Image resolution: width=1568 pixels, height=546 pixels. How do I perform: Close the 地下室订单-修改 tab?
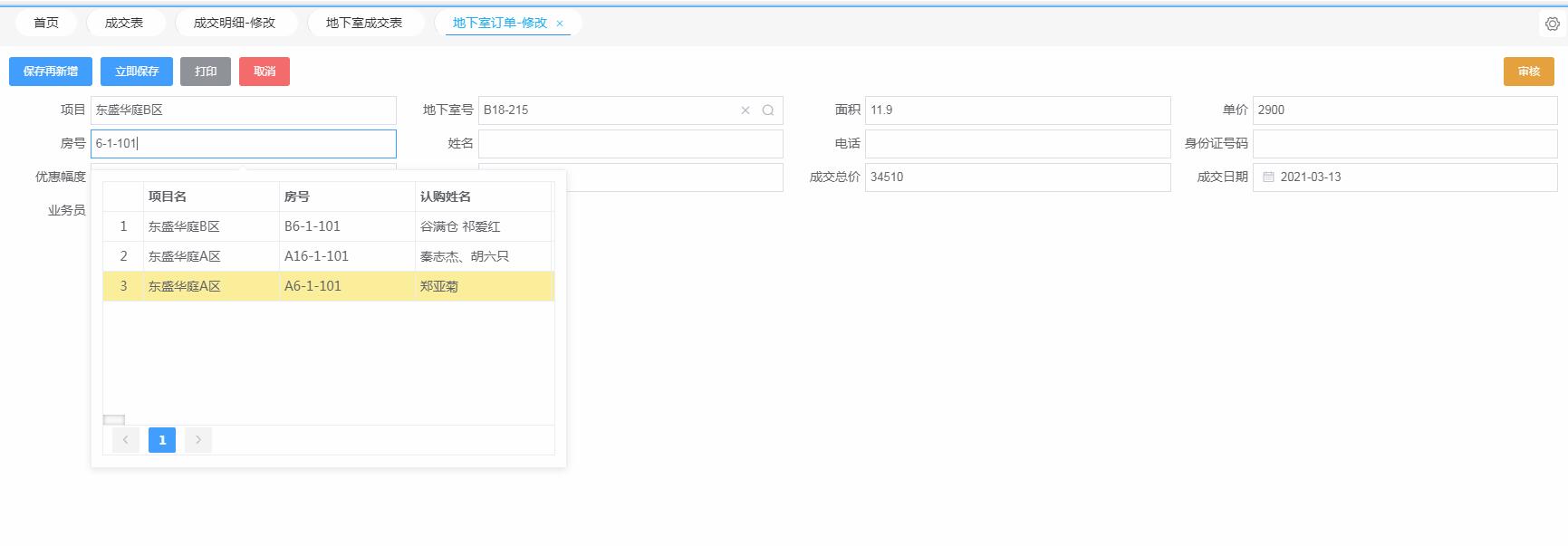coord(560,24)
